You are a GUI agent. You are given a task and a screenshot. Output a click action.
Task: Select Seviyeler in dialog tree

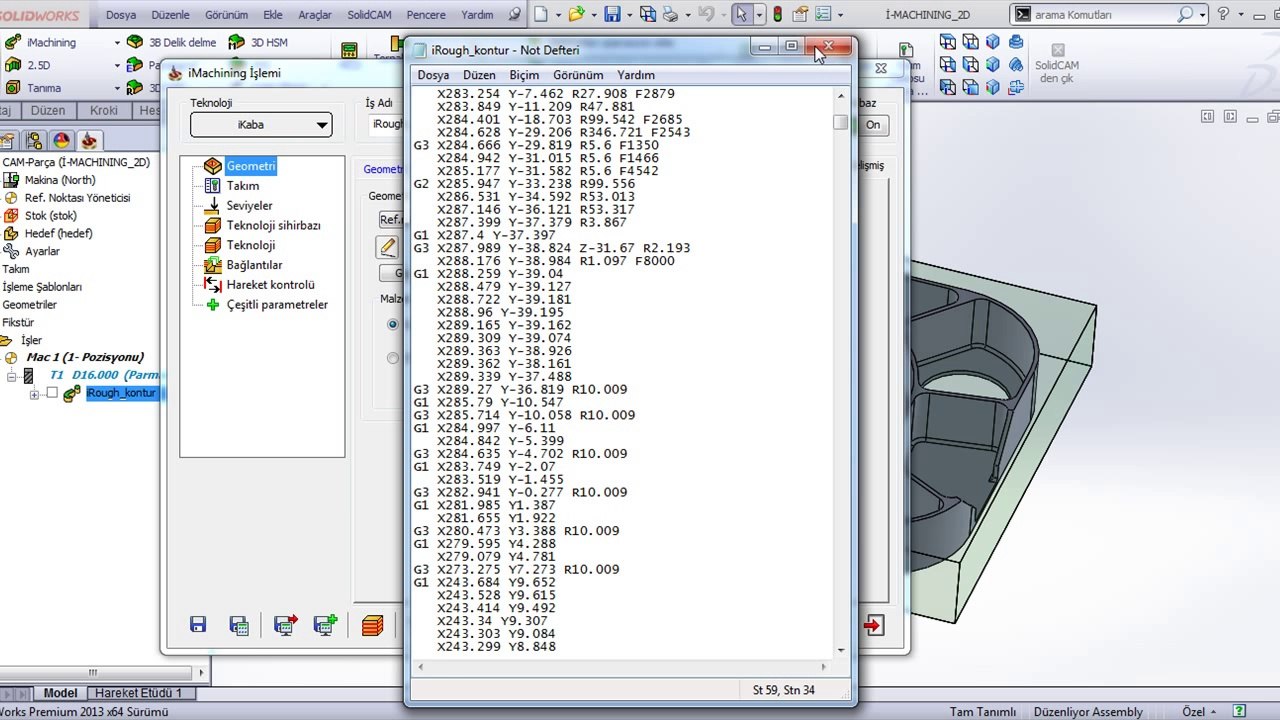[249, 206]
